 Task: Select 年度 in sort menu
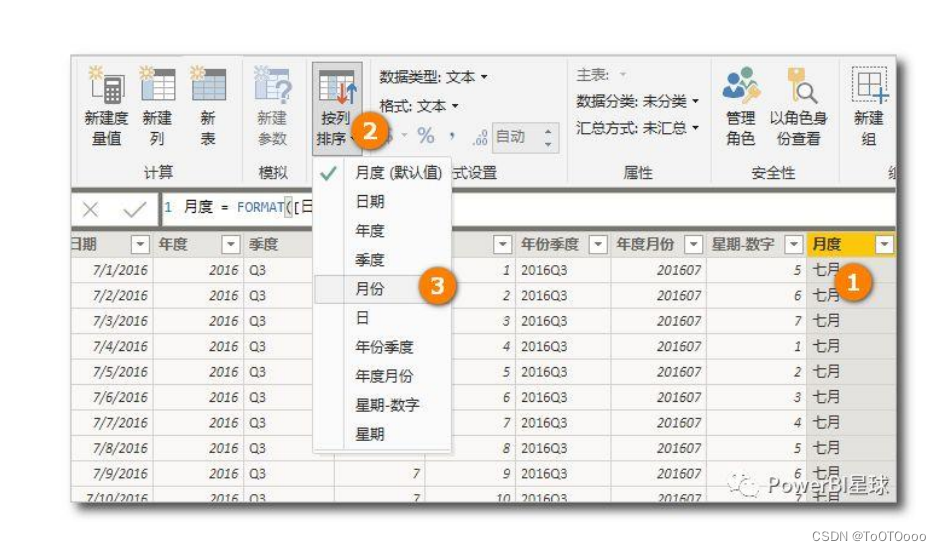tap(382, 230)
